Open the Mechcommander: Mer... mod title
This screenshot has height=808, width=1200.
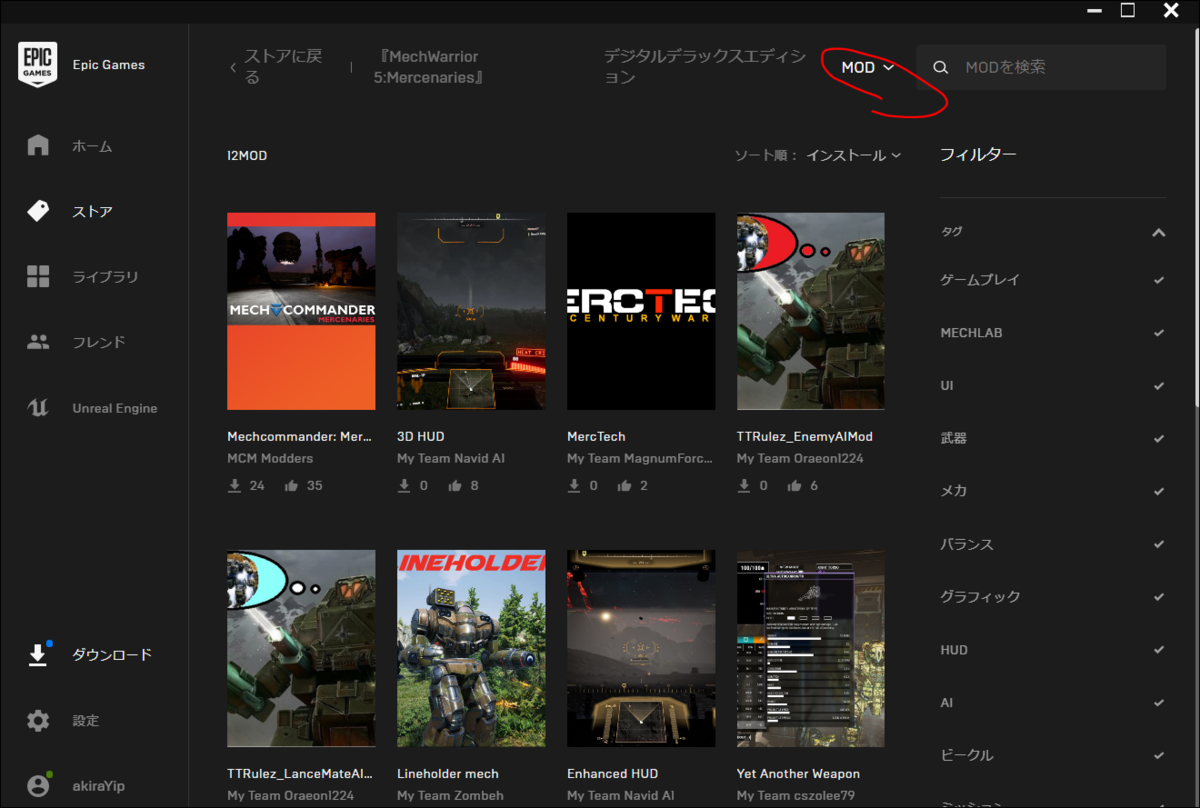point(300,436)
